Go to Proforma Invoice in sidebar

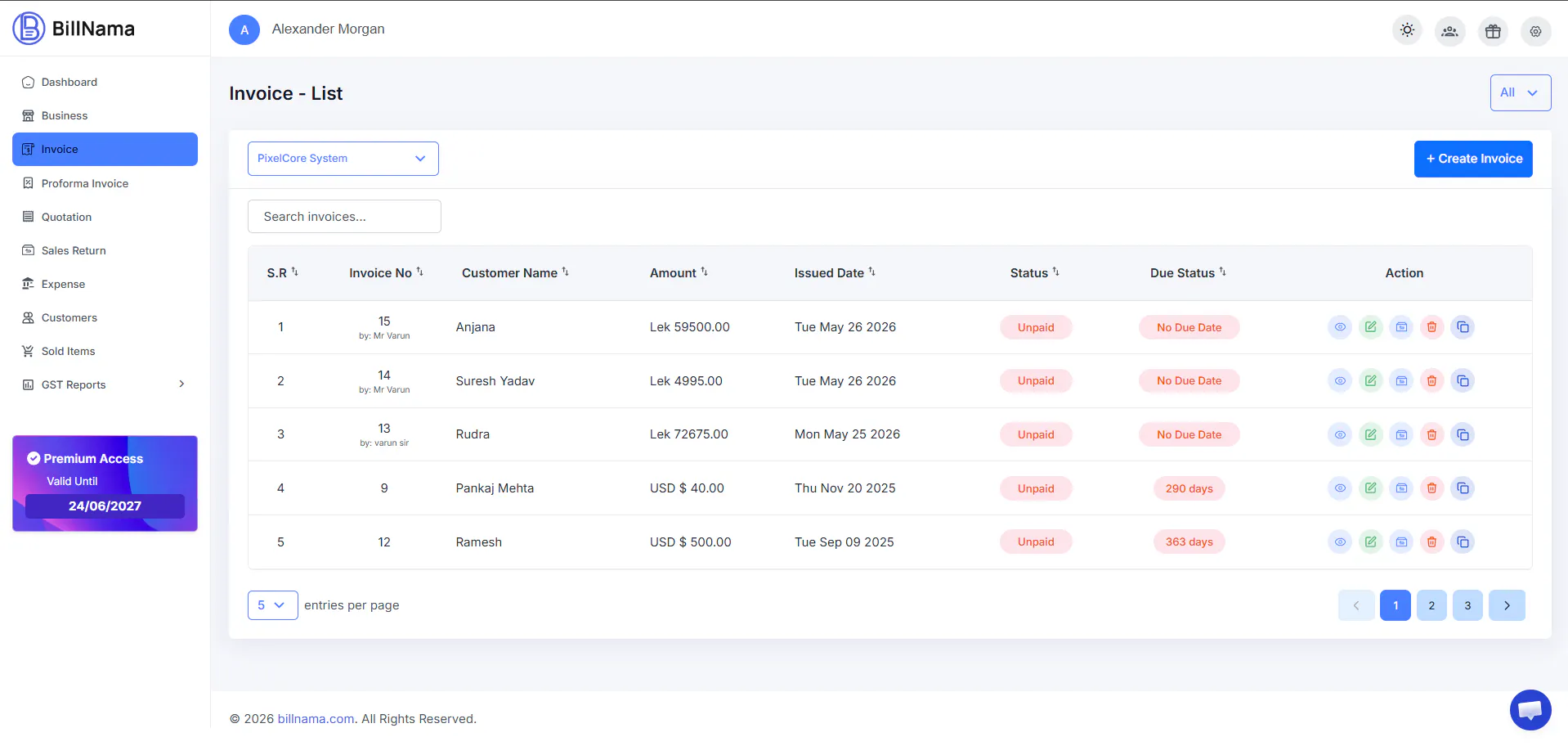tap(105, 183)
